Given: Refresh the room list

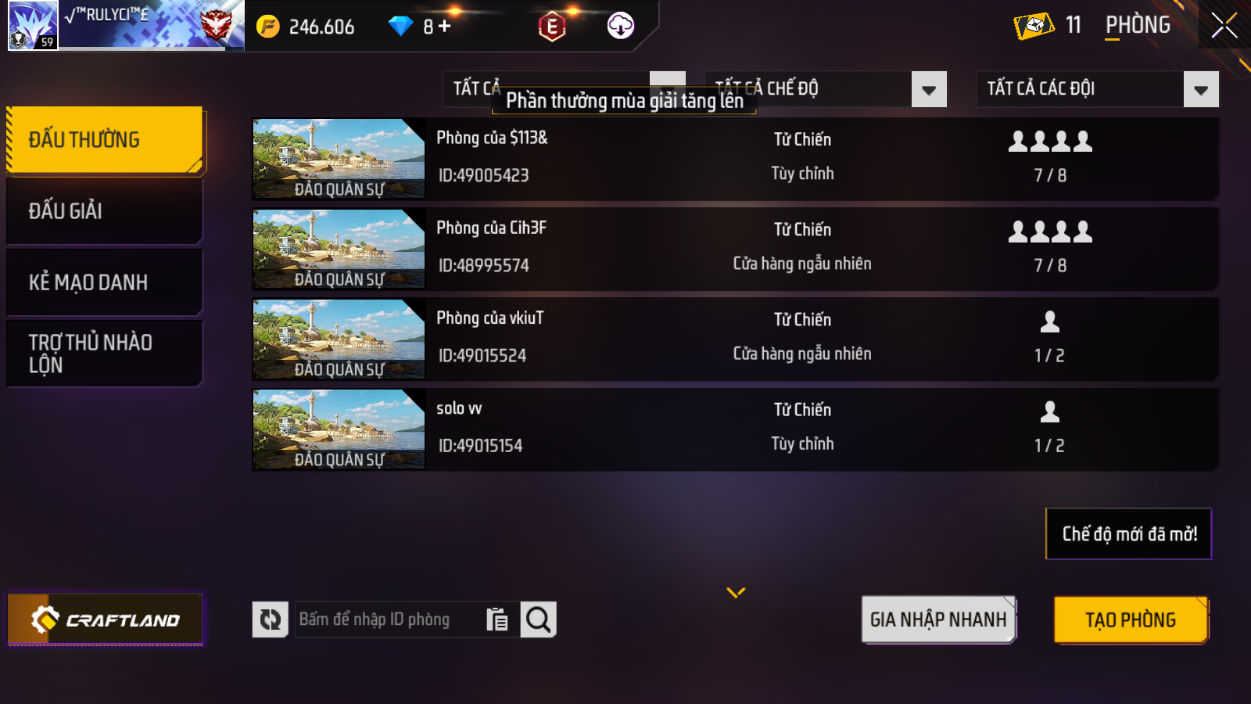Looking at the screenshot, I should [270, 620].
